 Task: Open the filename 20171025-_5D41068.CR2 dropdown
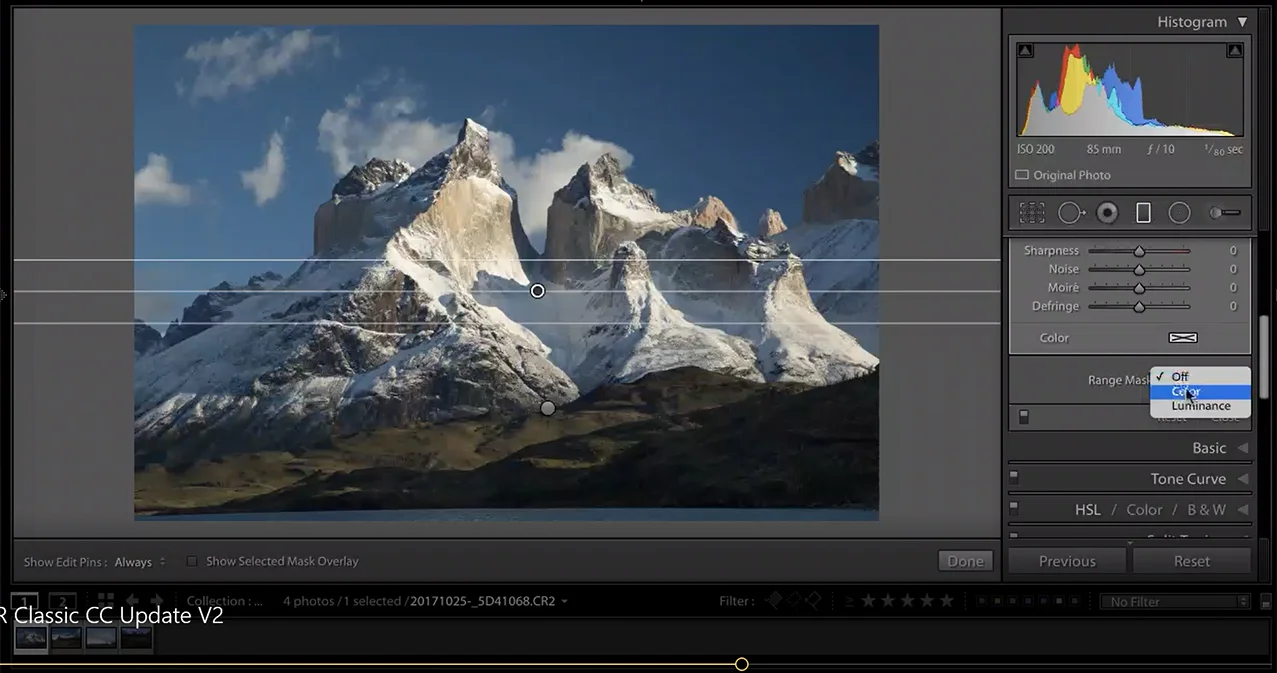click(488, 601)
